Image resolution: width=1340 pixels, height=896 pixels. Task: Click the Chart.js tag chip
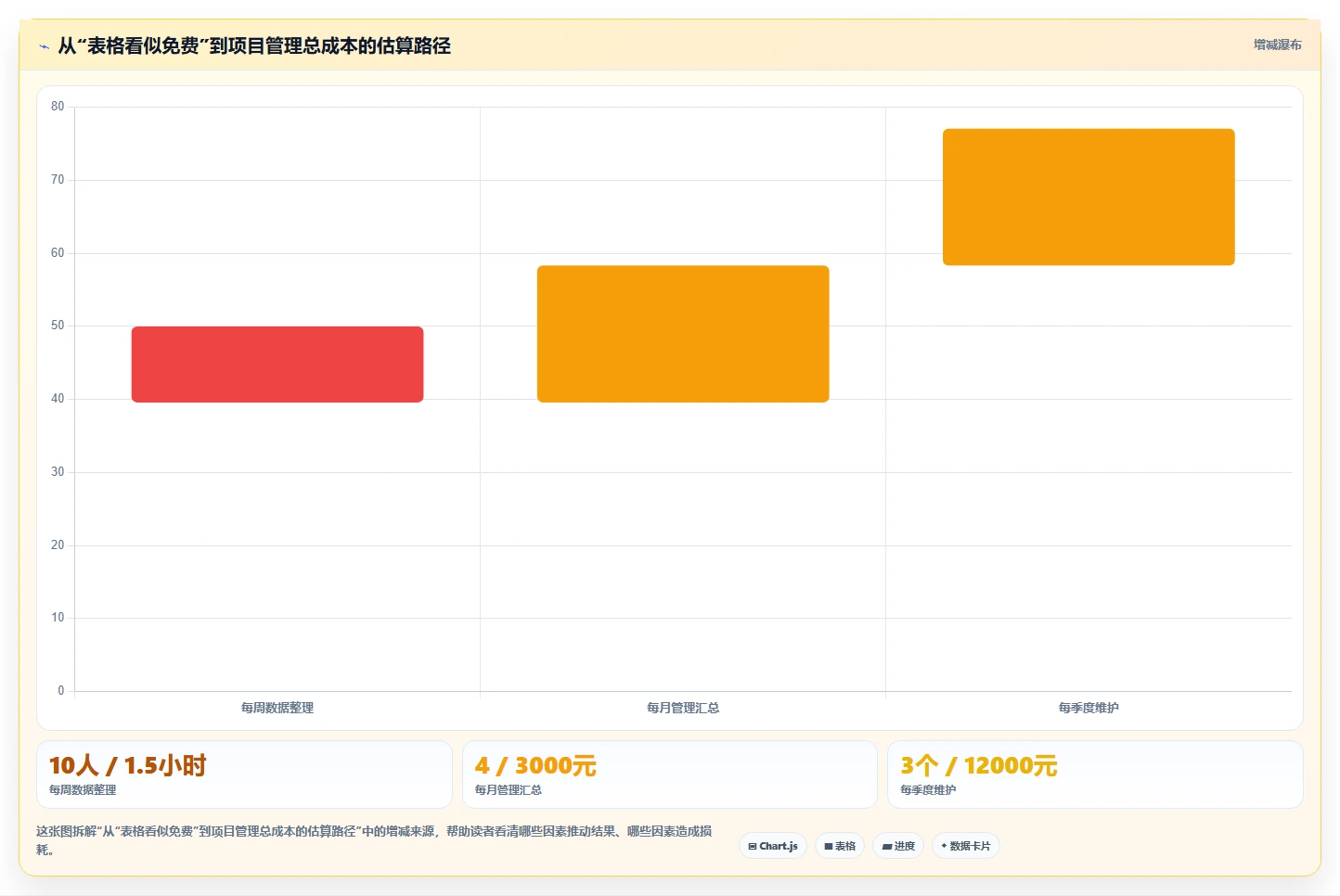[x=773, y=846]
